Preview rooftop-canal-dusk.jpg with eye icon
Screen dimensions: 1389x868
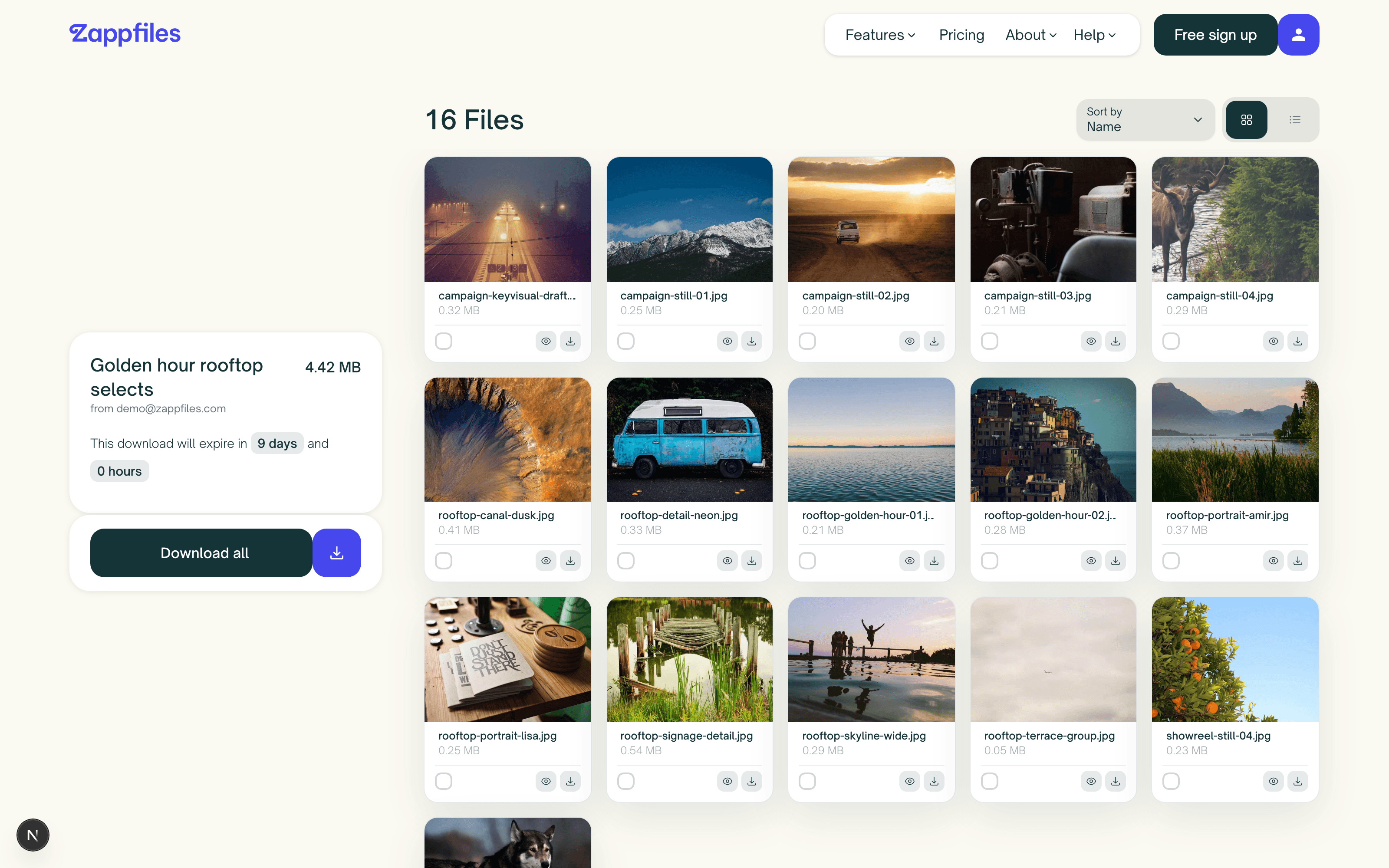(546, 561)
